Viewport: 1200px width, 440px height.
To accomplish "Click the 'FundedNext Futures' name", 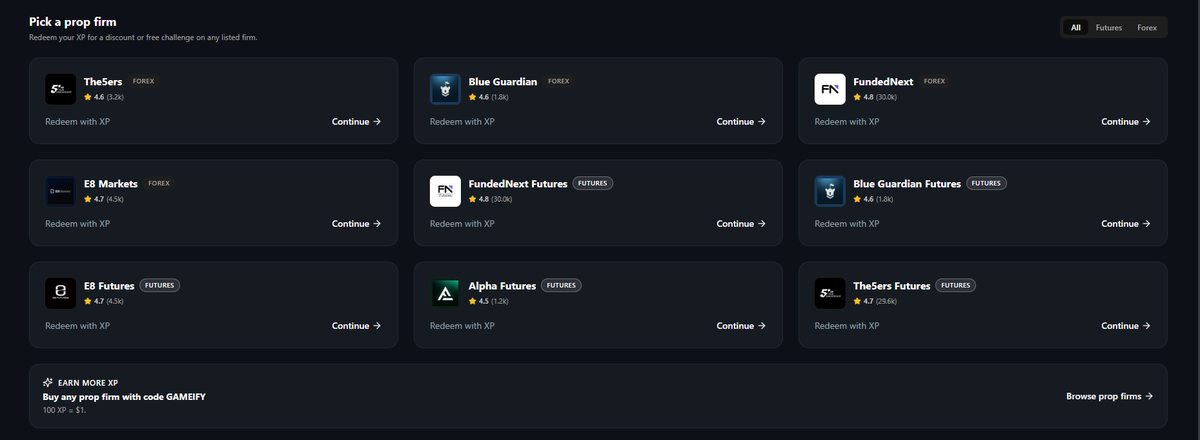I will tap(518, 183).
